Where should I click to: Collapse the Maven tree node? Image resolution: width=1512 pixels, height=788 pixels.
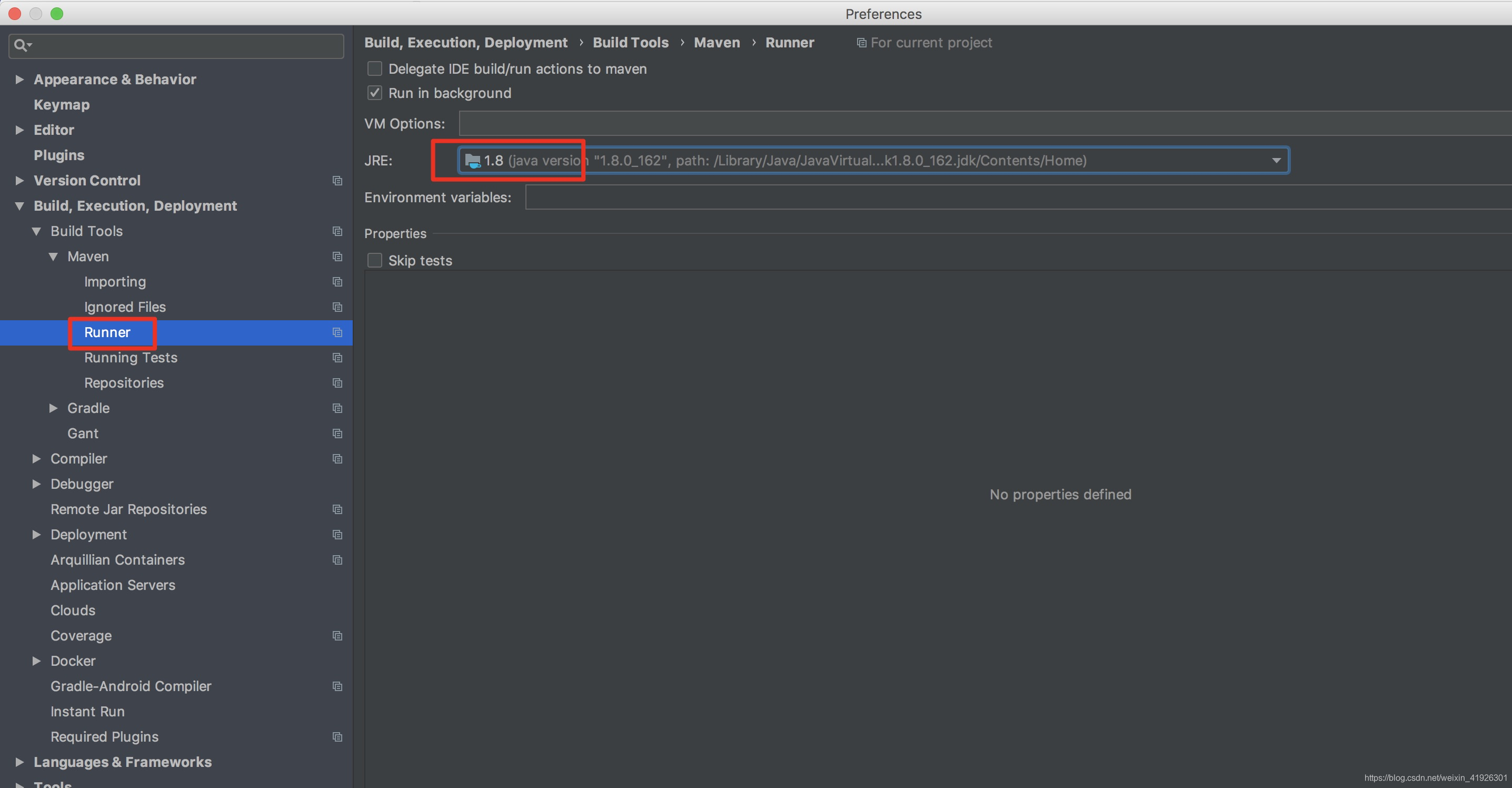(53, 257)
